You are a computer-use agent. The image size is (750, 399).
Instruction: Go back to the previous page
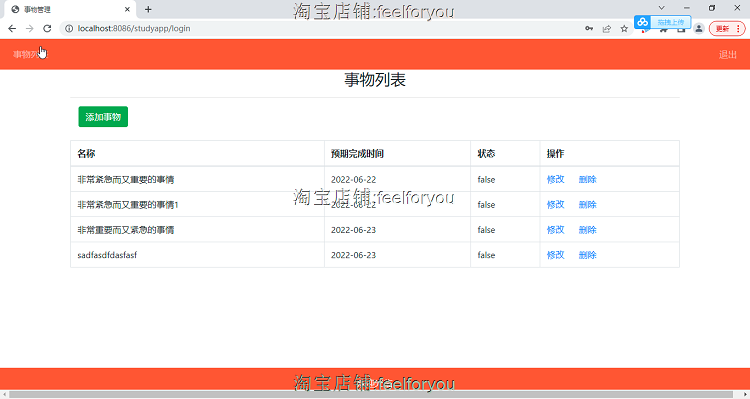click(12, 29)
